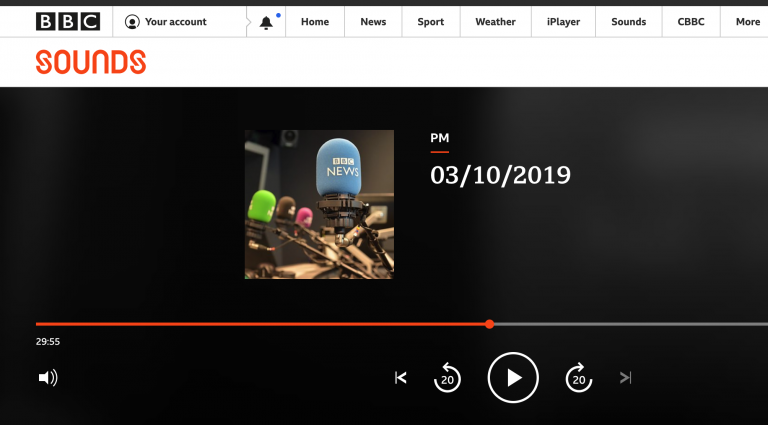Open the notifications bell

coord(266,22)
